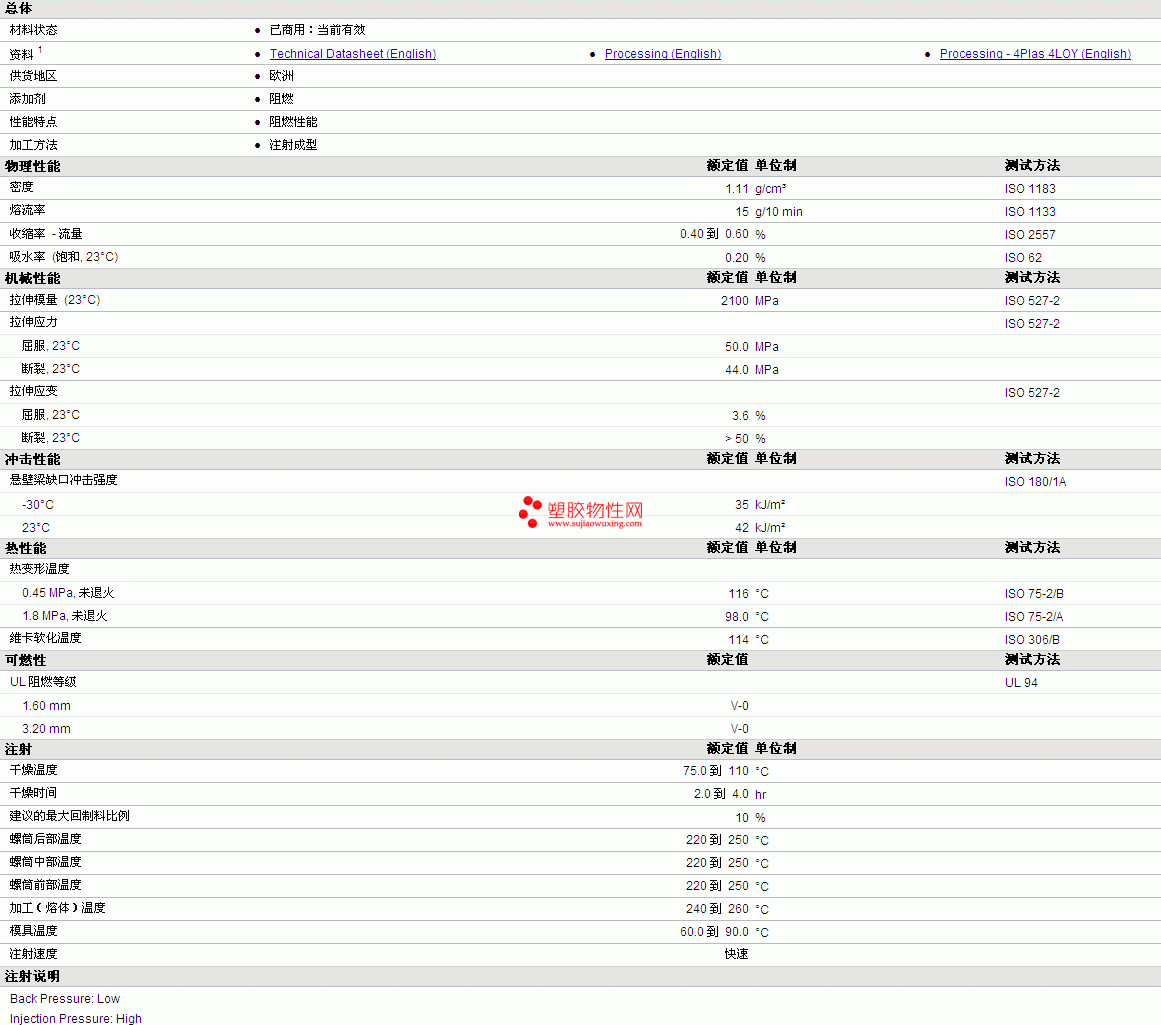
Task: Click the 注射 section header
Action: tap(19, 749)
